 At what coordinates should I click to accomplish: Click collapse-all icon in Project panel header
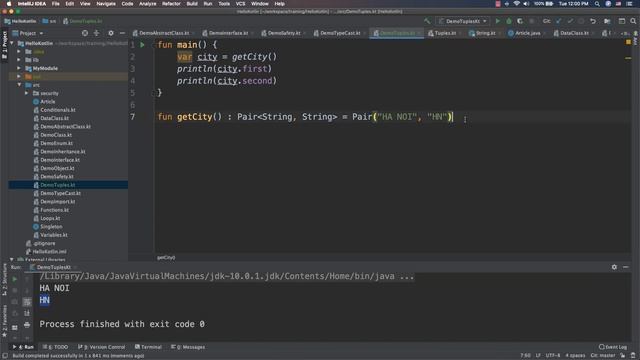[x=97, y=33]
